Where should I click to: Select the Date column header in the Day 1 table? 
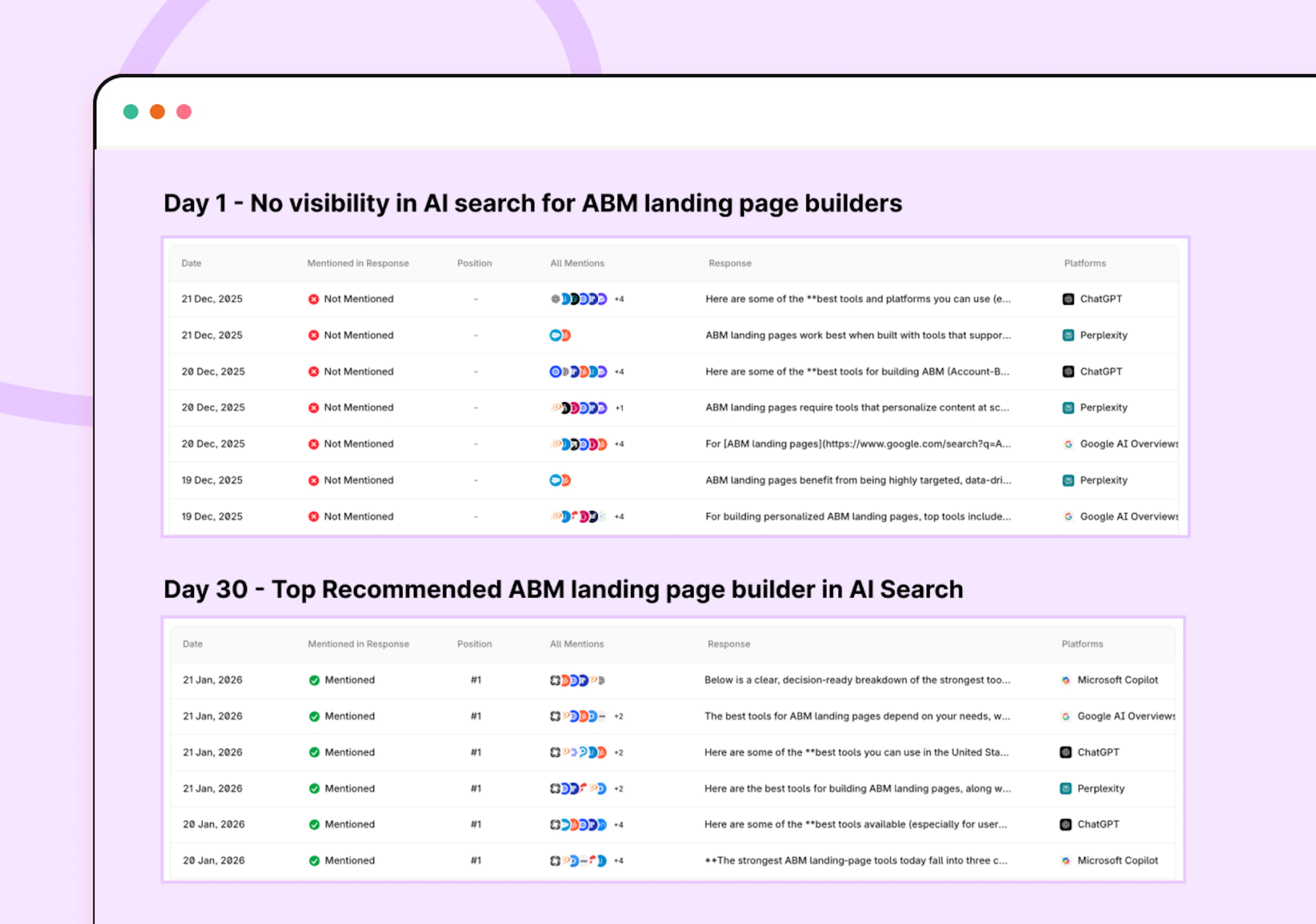coord(192,263)
